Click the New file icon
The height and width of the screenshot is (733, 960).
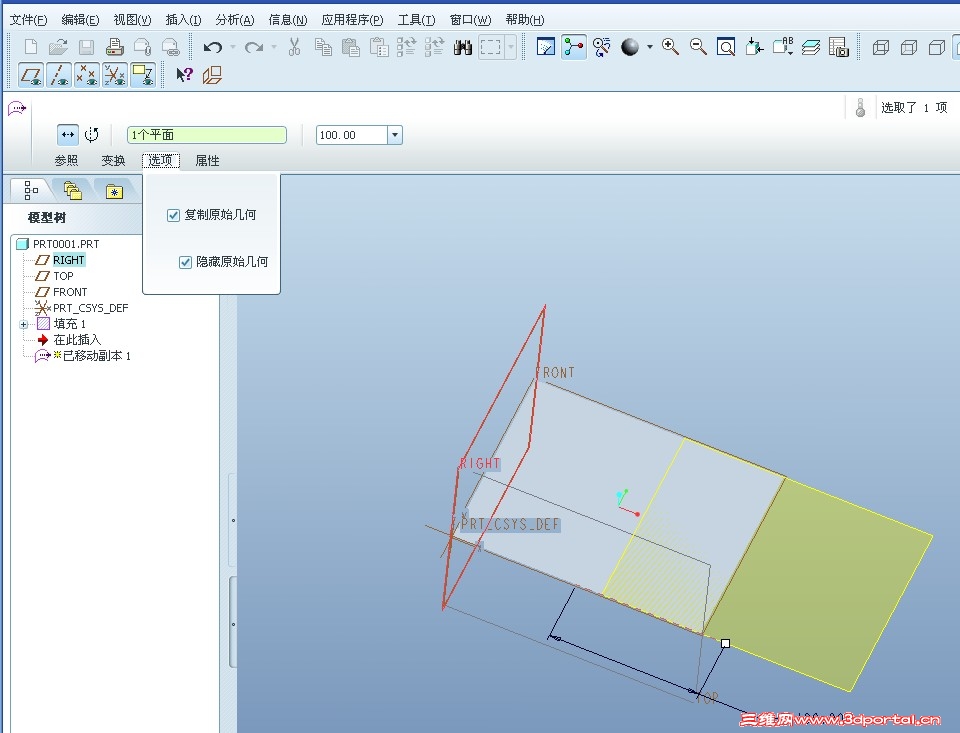click(x=31, y=47)
